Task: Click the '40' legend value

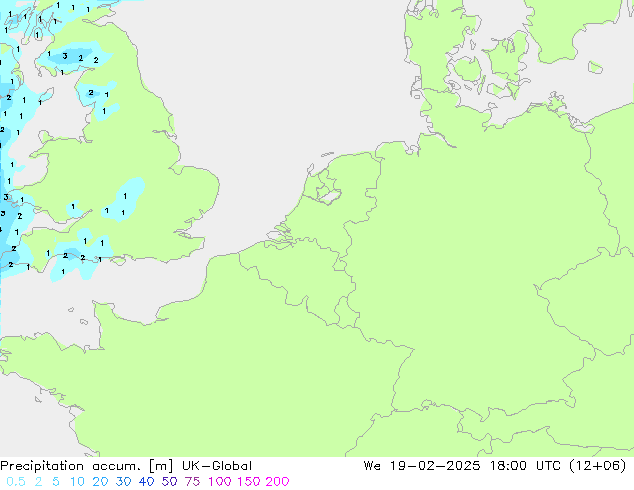Action: click(146, 482)
